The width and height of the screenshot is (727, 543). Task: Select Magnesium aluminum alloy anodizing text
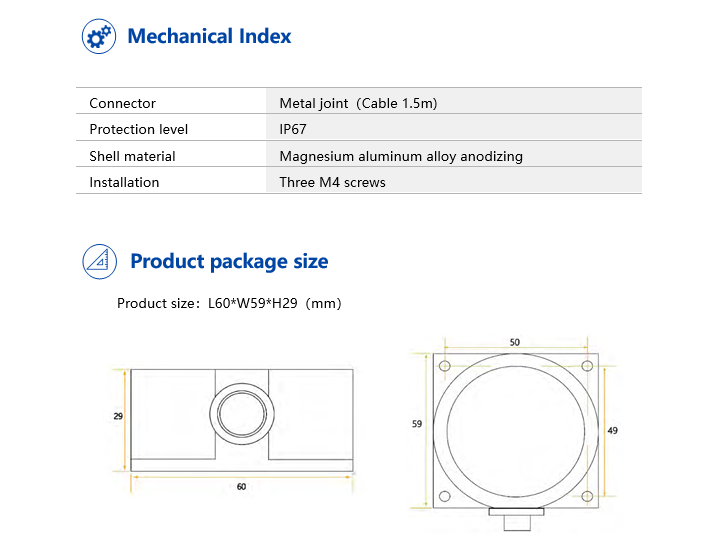[401, 156]
